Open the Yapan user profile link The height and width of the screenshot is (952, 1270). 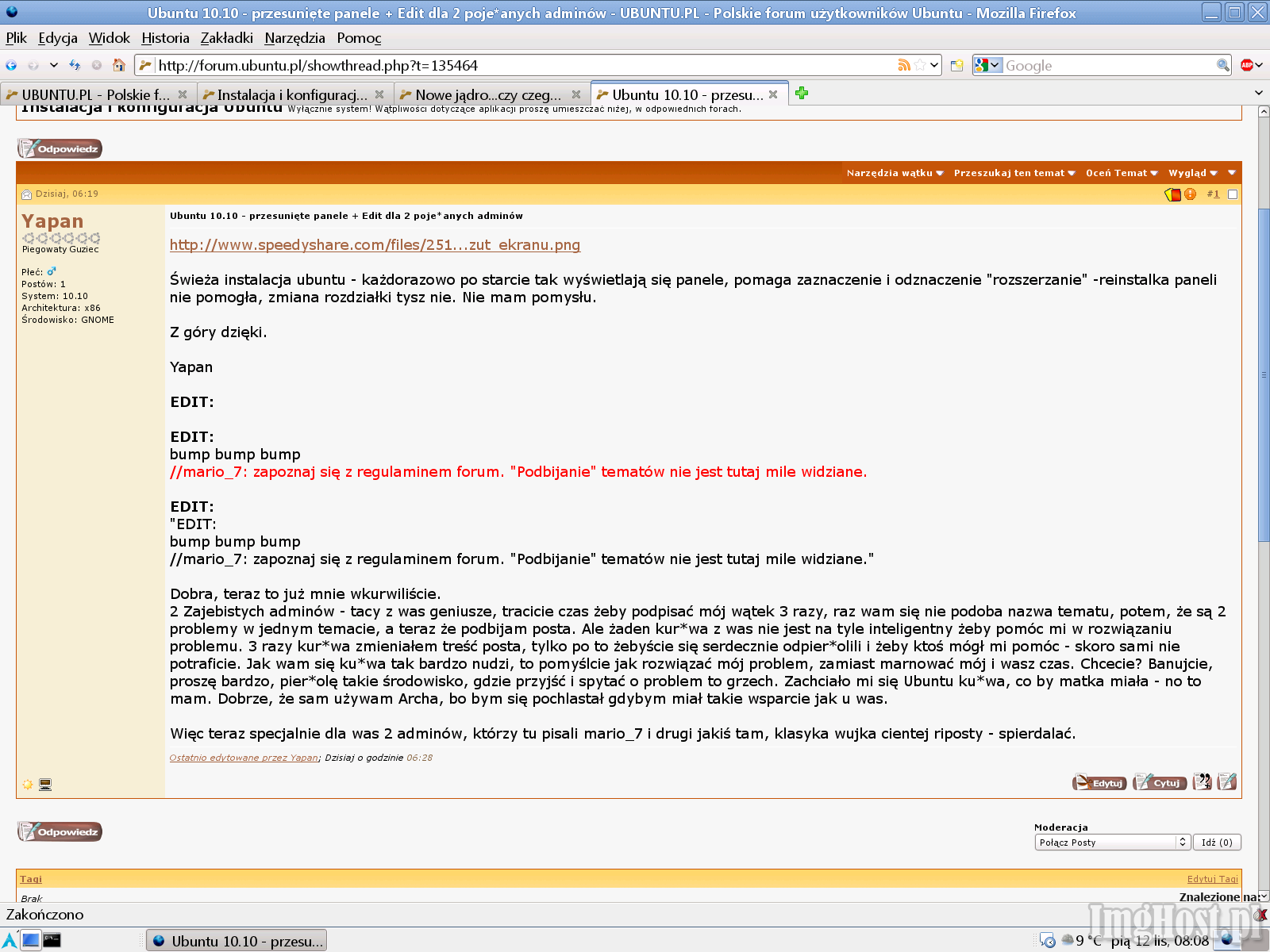tap(52, 221)
